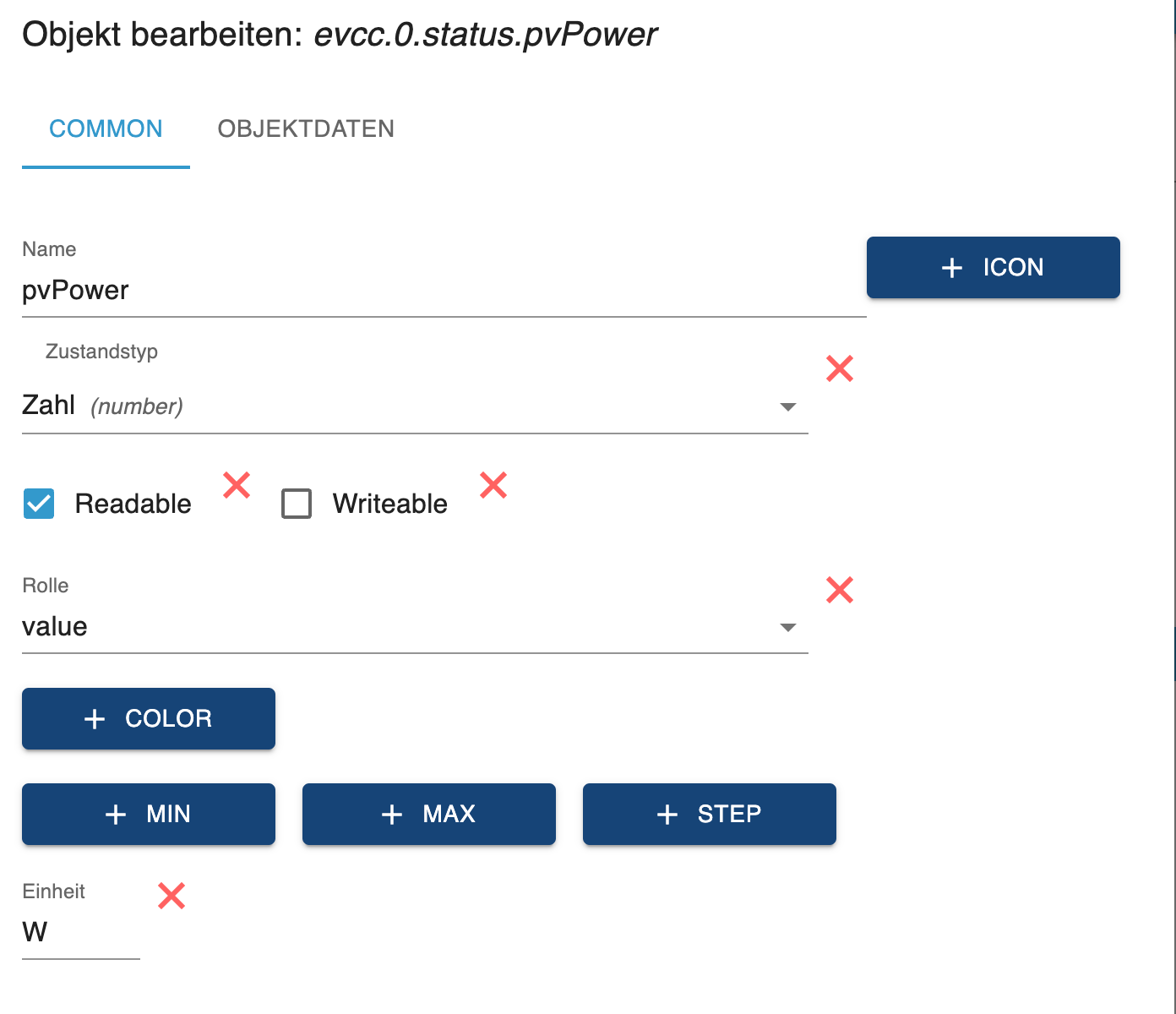
Task: Enable the Writeable checkbox
Action: pyautogui.click(x=297, y=504)
